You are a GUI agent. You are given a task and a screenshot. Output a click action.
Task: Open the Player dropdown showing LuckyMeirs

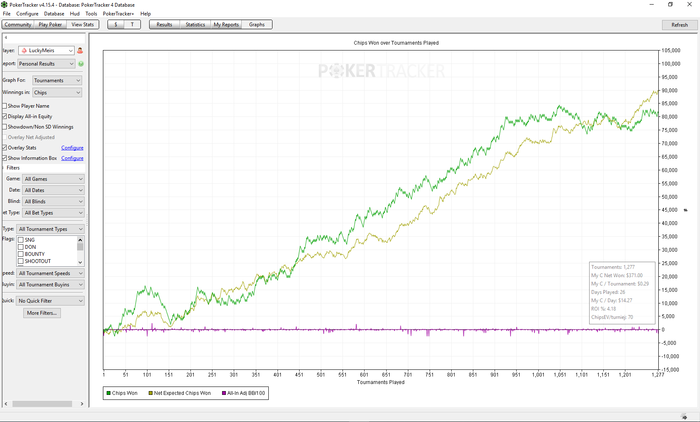[46, 50]
